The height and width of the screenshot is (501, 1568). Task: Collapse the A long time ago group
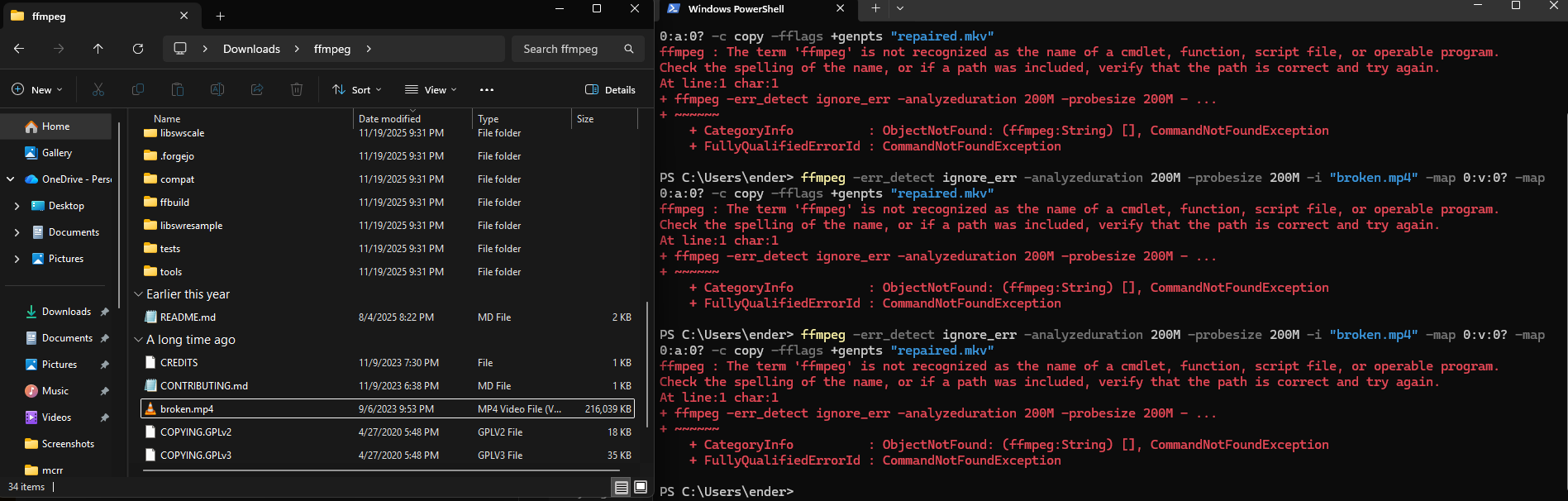click(138, 340)
